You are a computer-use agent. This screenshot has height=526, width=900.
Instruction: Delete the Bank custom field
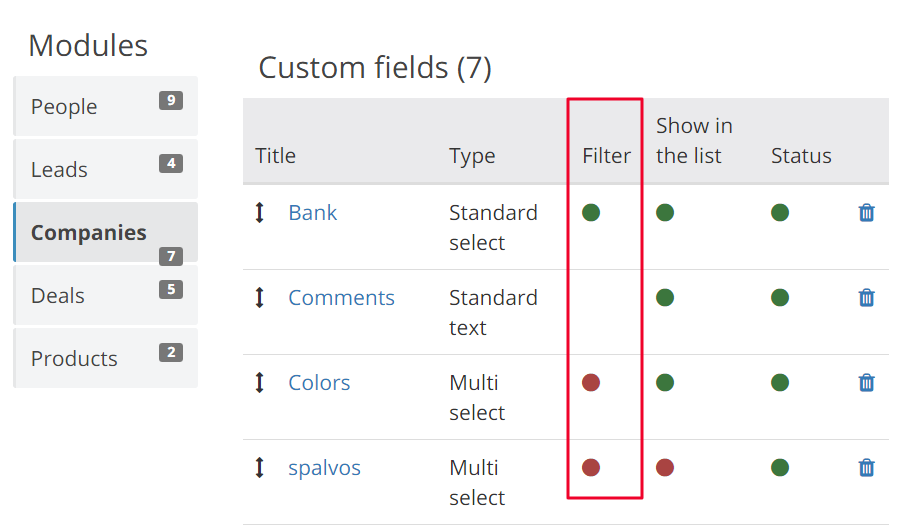pos(866,212)
